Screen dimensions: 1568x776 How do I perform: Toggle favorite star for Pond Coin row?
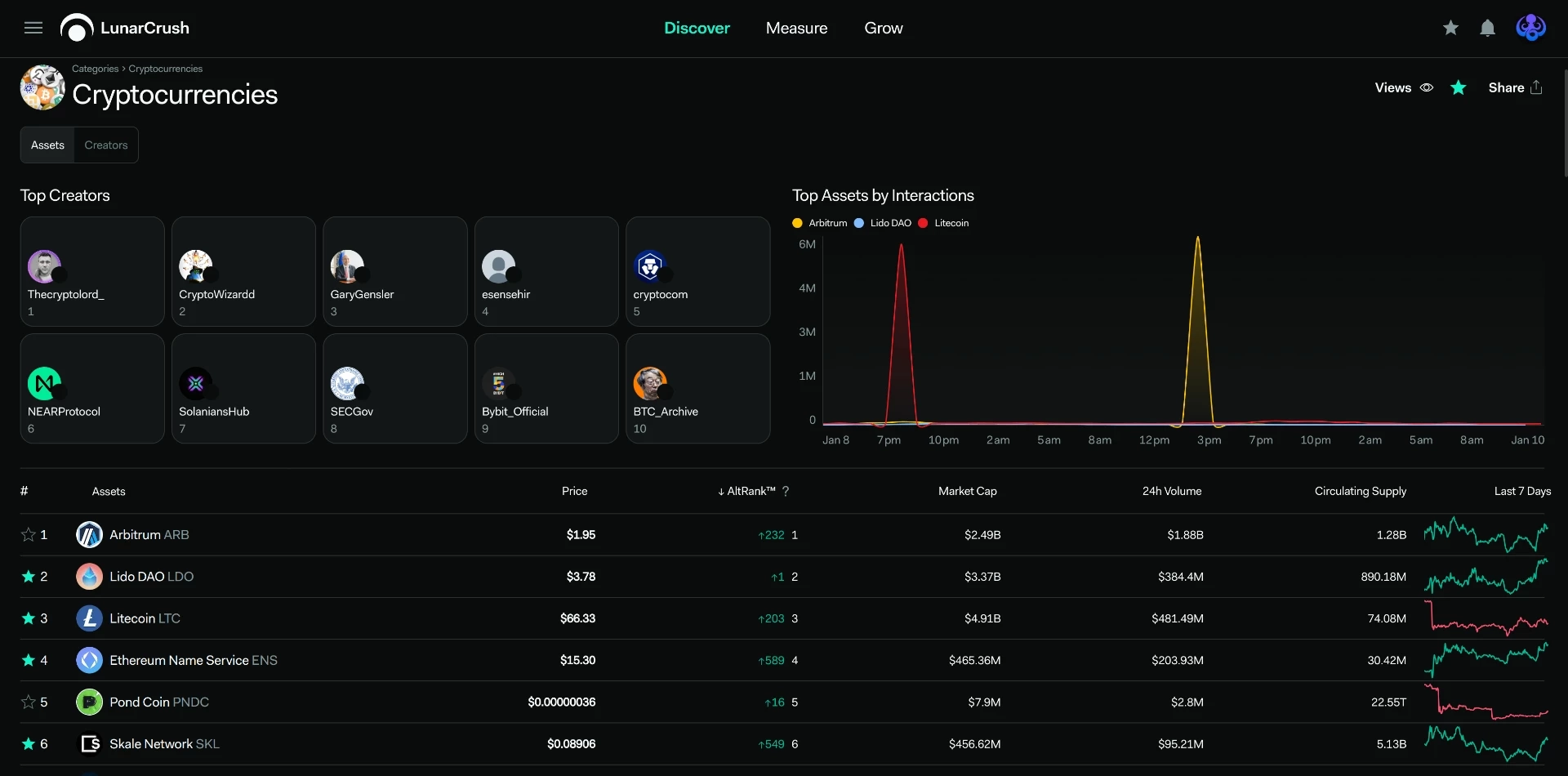[29, 702]
